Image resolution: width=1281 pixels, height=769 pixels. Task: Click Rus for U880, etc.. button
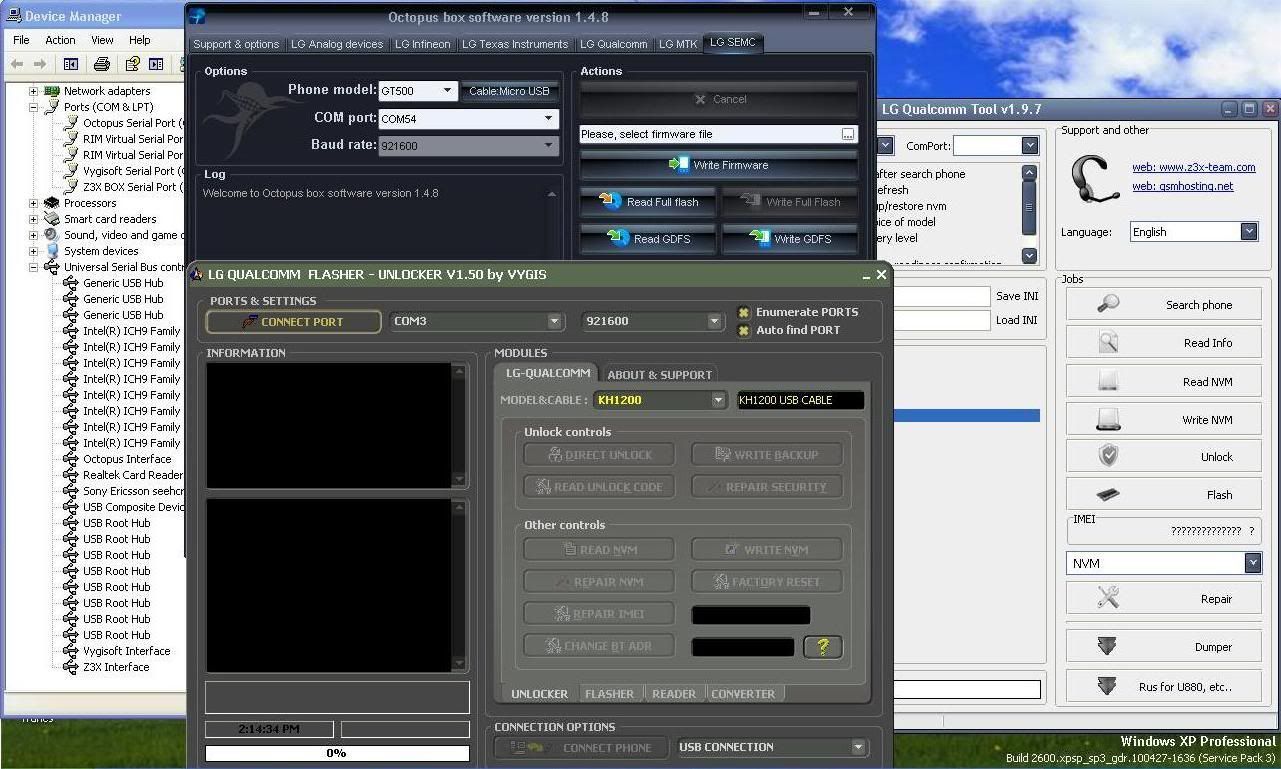pyautogui.click(x=1163, y=687)
